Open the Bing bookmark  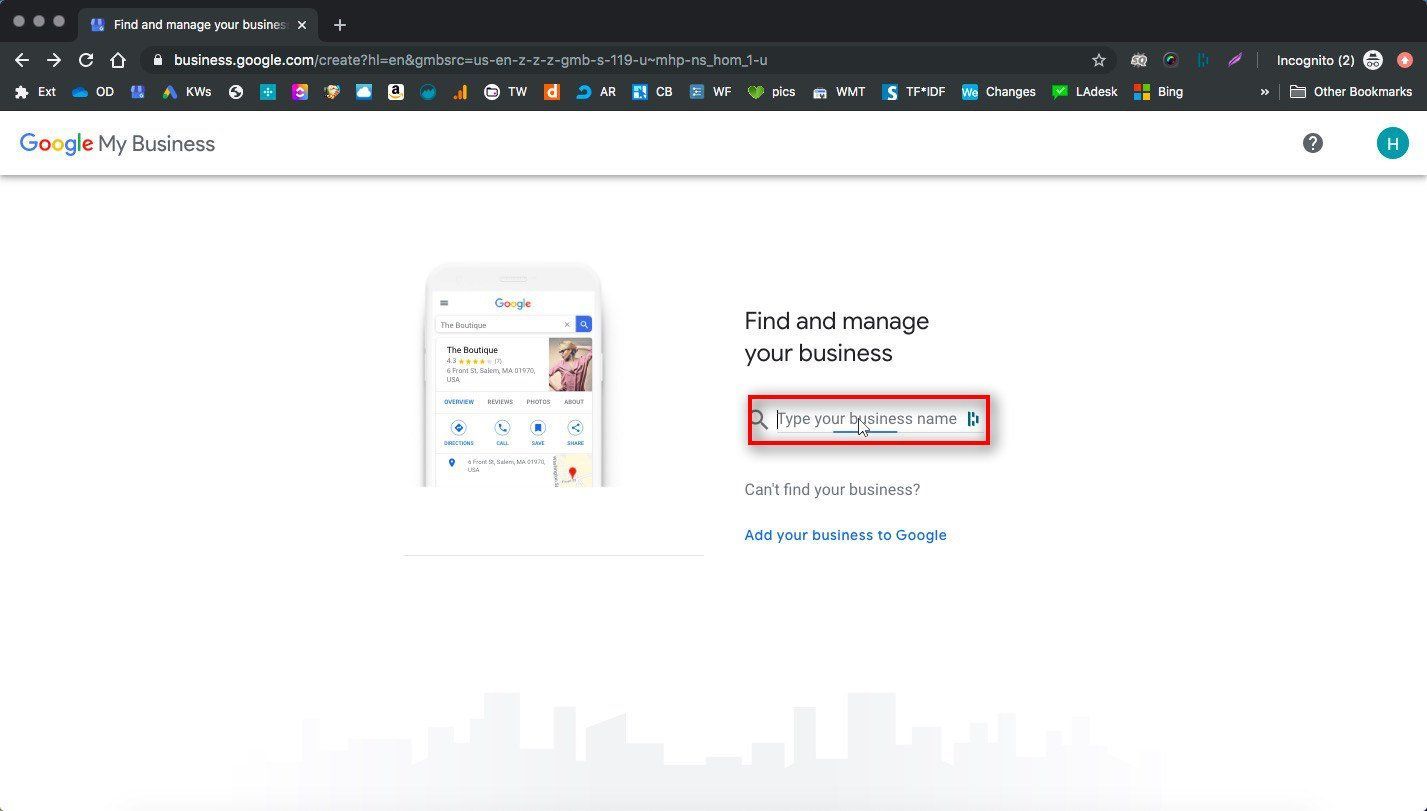click(1158, 92)
